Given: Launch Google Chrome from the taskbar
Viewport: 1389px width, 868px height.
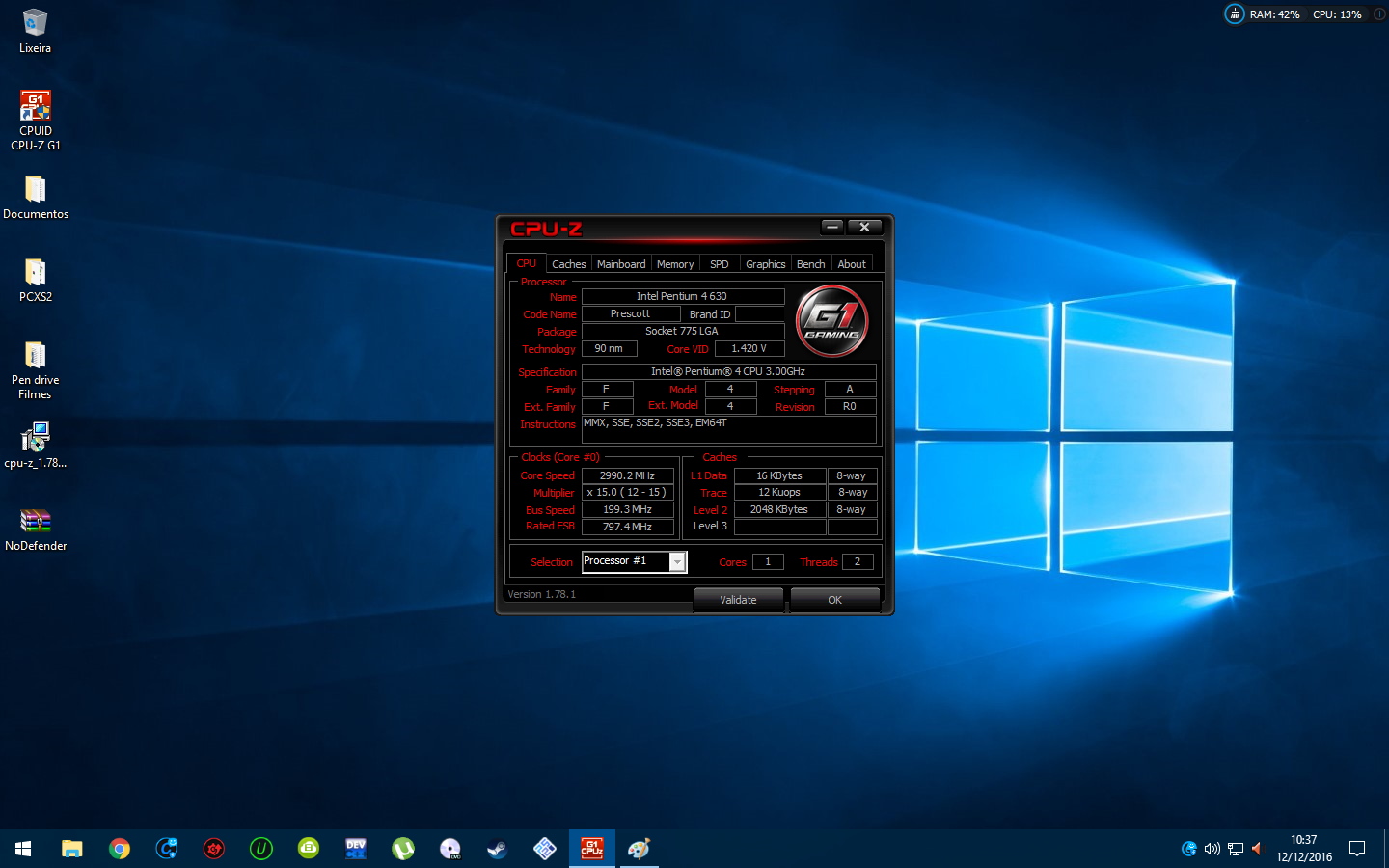Looking at the screenshot, I should (x=119, y=849).
